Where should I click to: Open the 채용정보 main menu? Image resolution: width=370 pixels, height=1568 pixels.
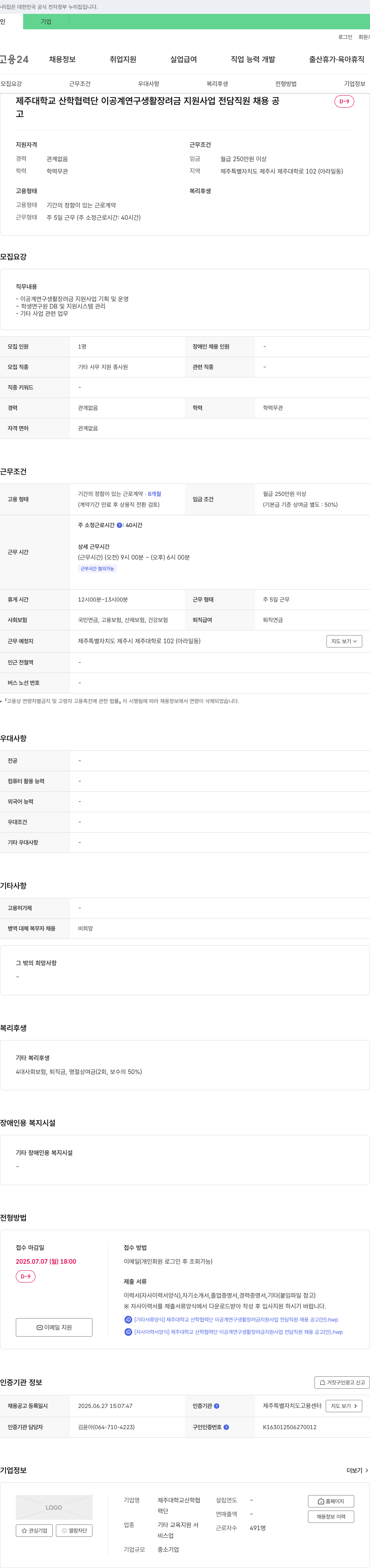[x=62, y=59]
